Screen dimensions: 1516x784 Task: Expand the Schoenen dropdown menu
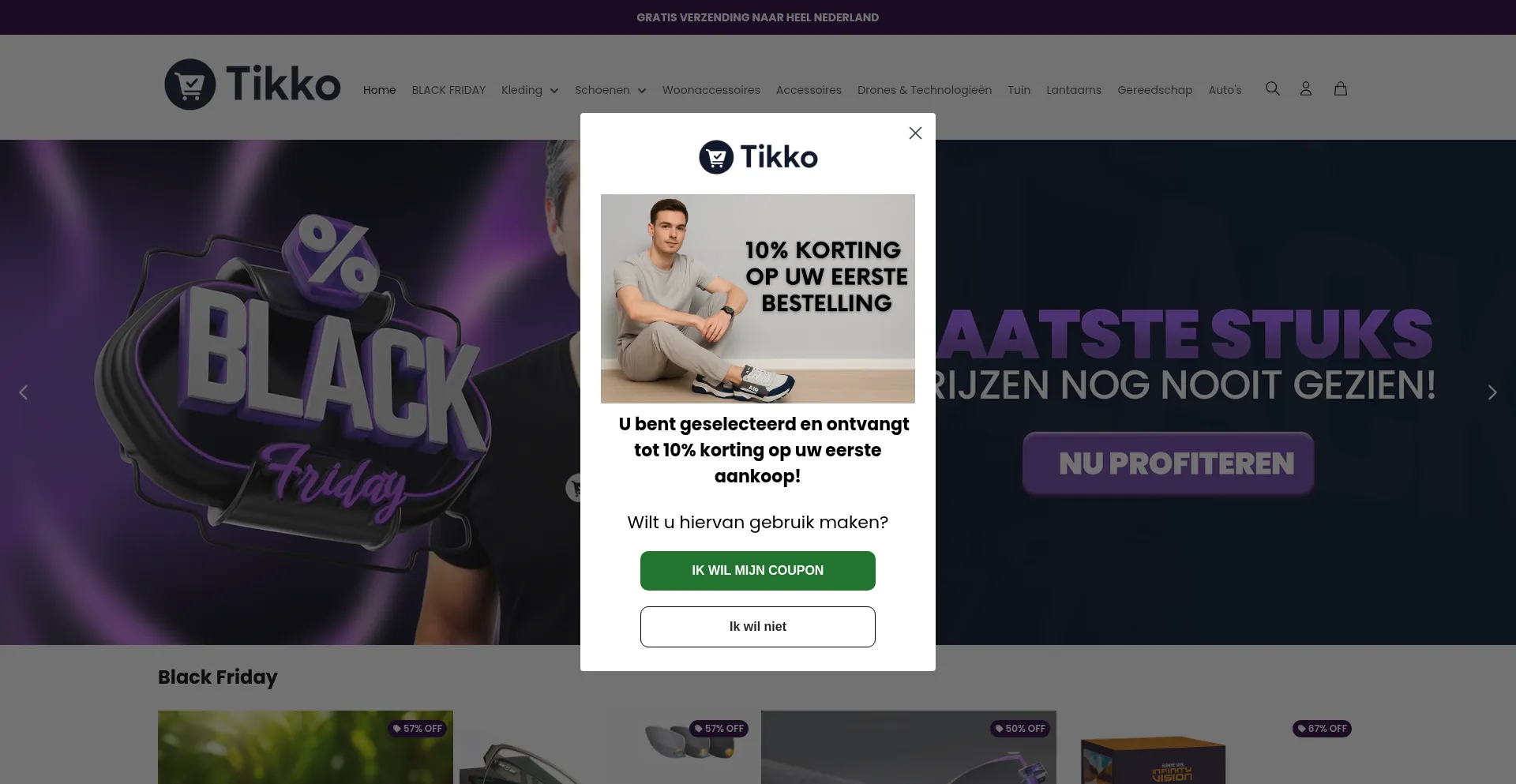610,90
